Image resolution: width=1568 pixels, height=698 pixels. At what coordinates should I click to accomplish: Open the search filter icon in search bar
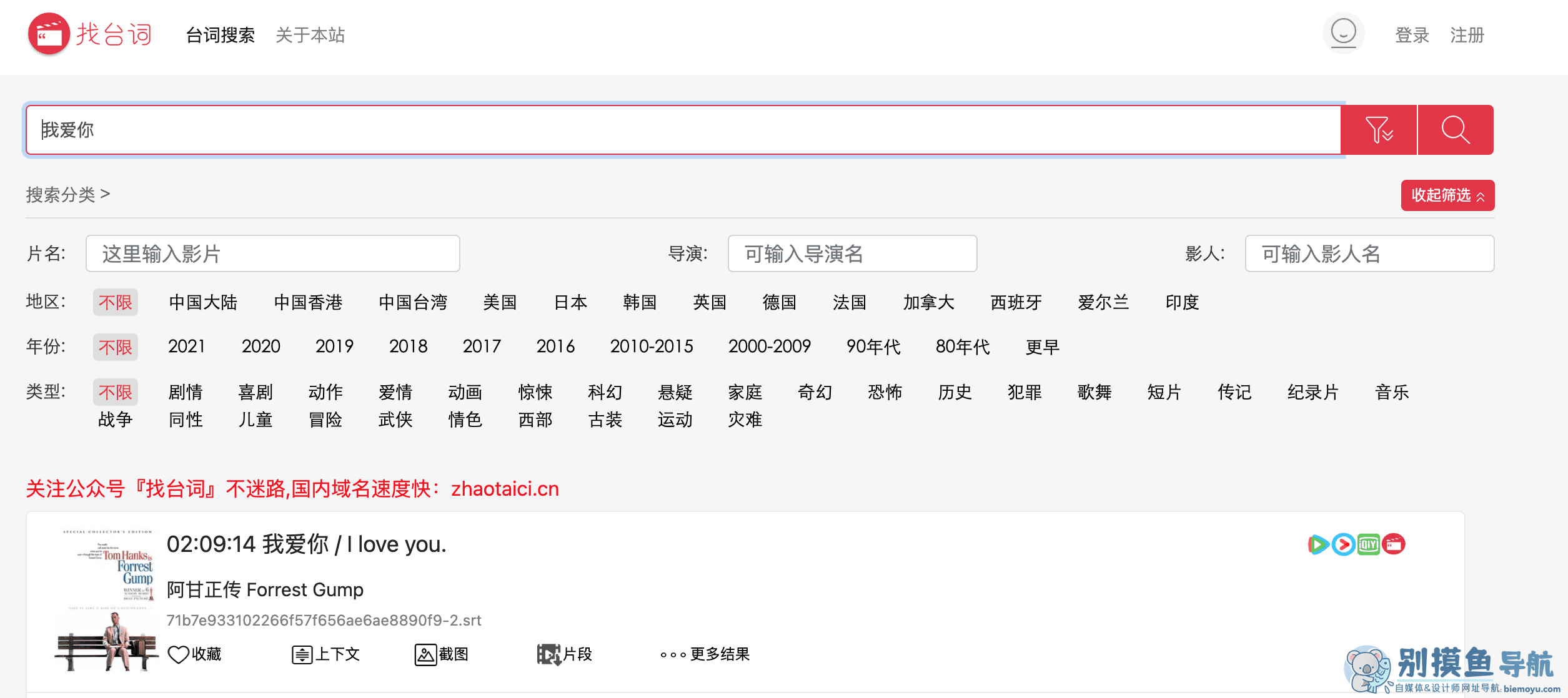coord(1380,130)
